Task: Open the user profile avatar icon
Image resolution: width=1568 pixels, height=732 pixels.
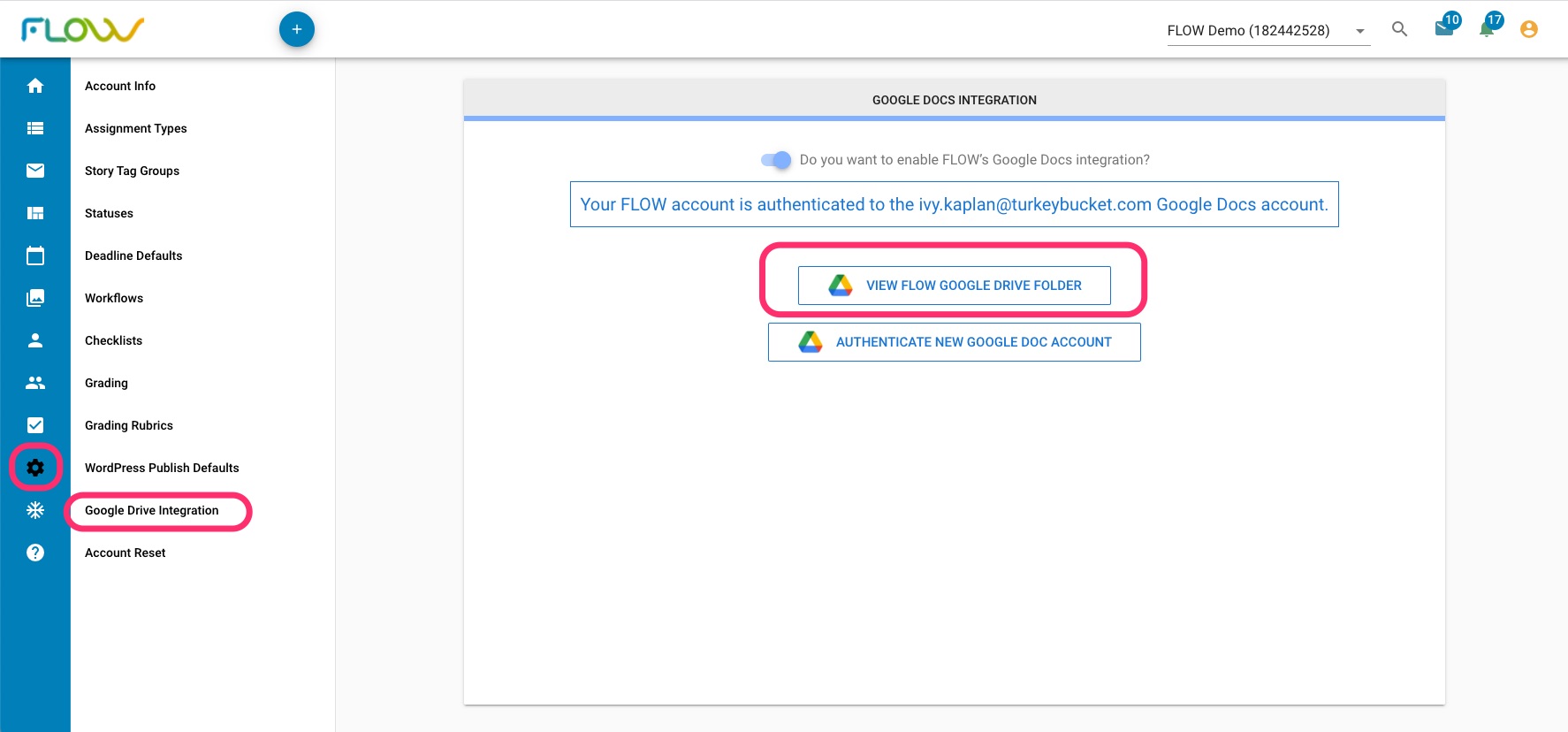Action: 1529,29
